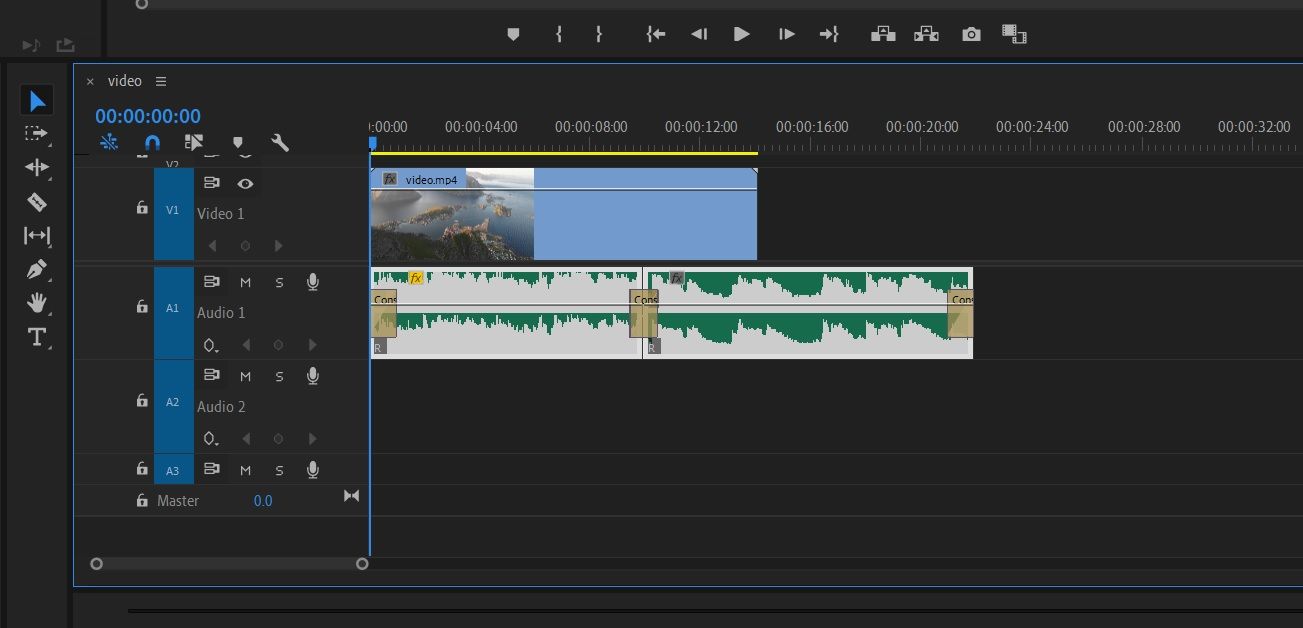Screen dimensions: 1303x628
Task: Select the Track Select Forward tool
Action: [x=37, y=133]
